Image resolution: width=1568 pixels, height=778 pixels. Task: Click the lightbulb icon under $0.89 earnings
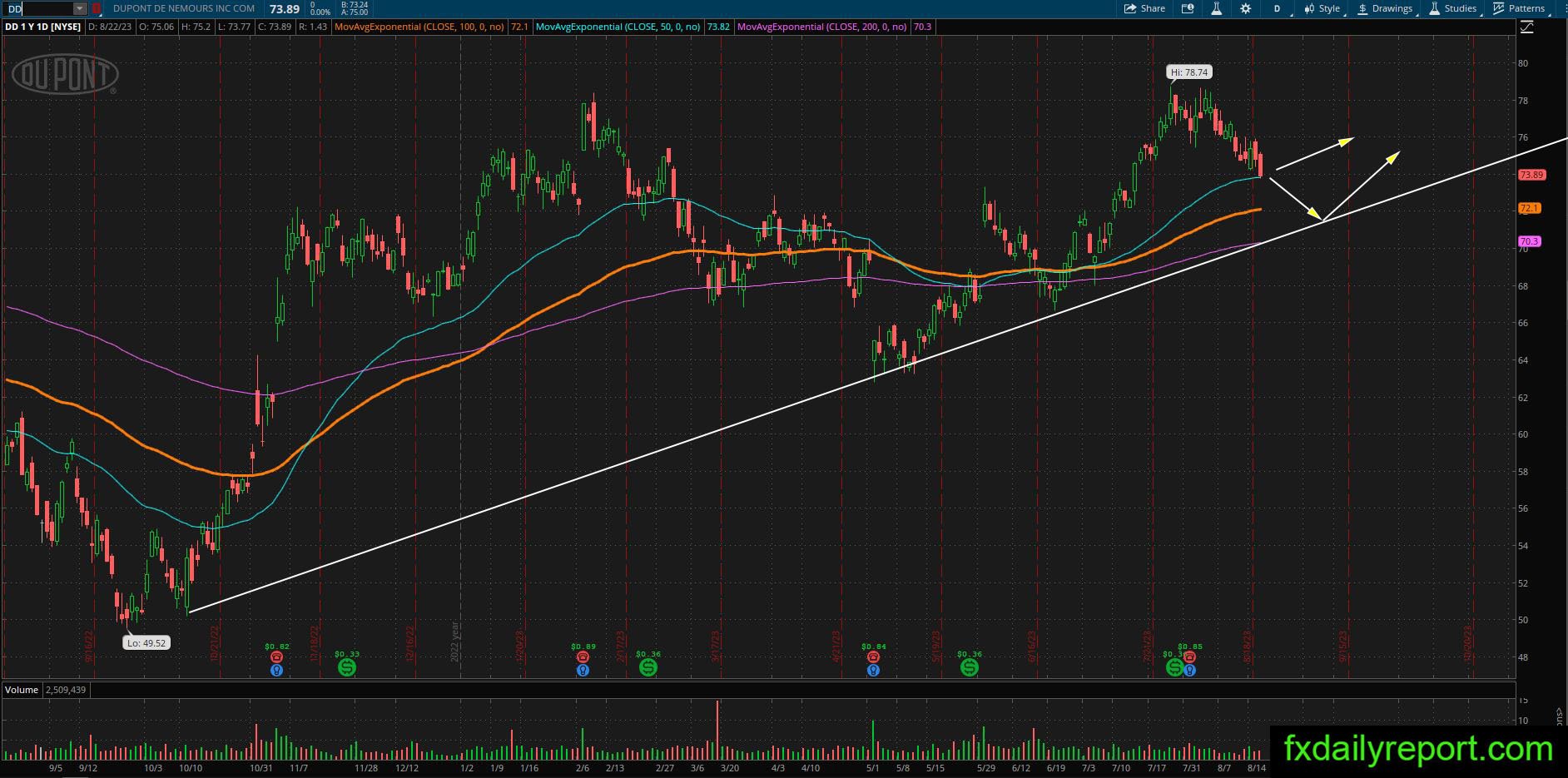(583, 670)
